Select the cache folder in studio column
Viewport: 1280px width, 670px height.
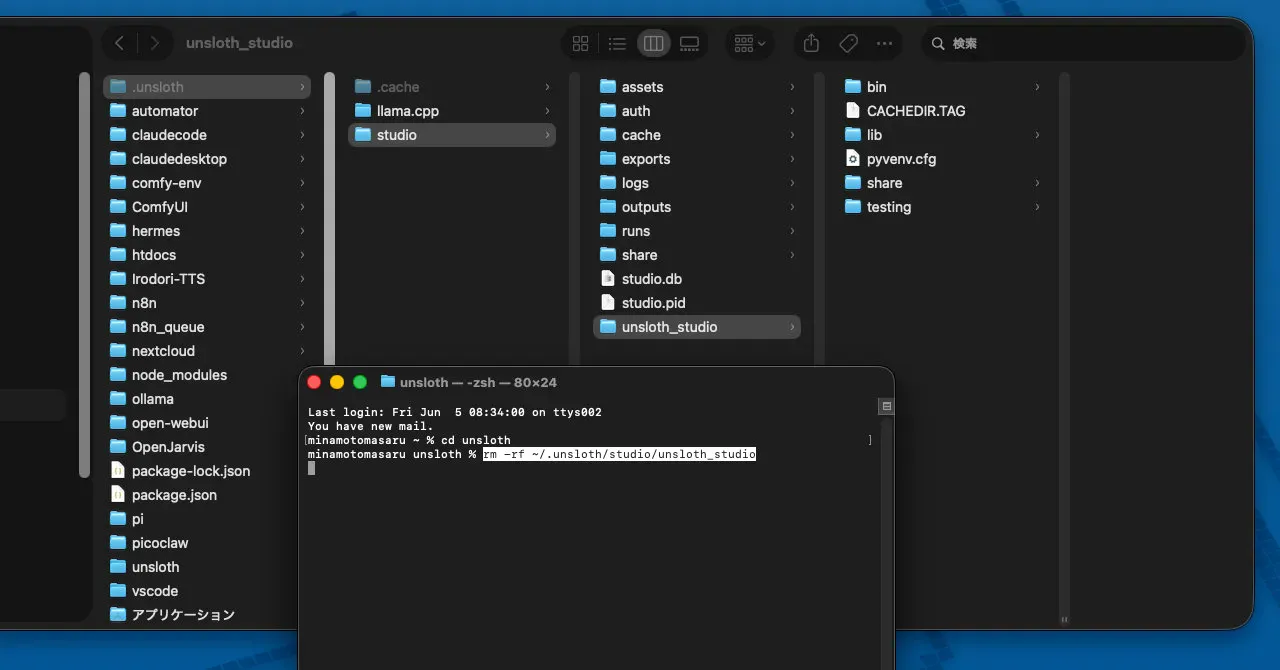697,135
